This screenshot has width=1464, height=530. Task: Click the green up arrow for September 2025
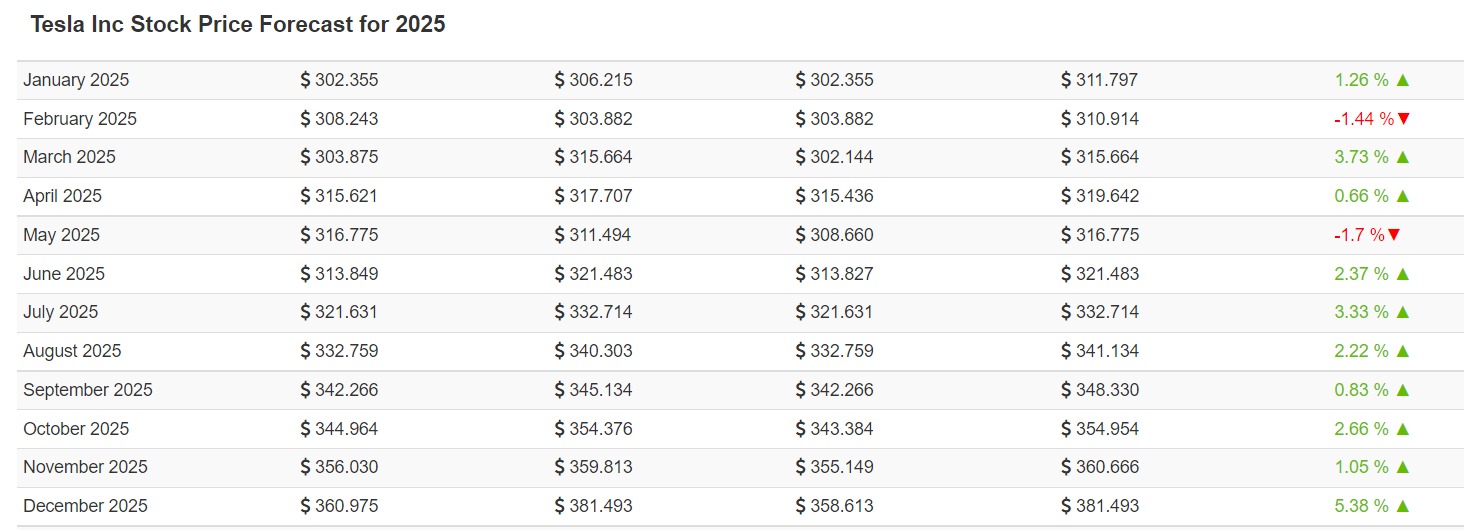[x=1402, y=390]
